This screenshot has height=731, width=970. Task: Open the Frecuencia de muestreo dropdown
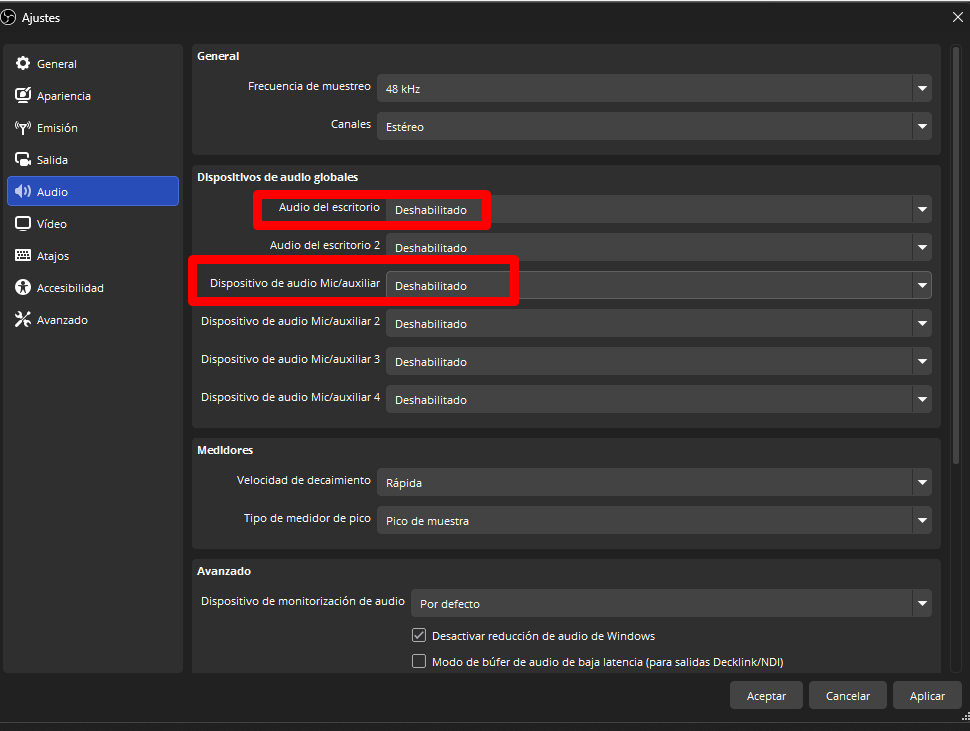[x=921, y=88]
